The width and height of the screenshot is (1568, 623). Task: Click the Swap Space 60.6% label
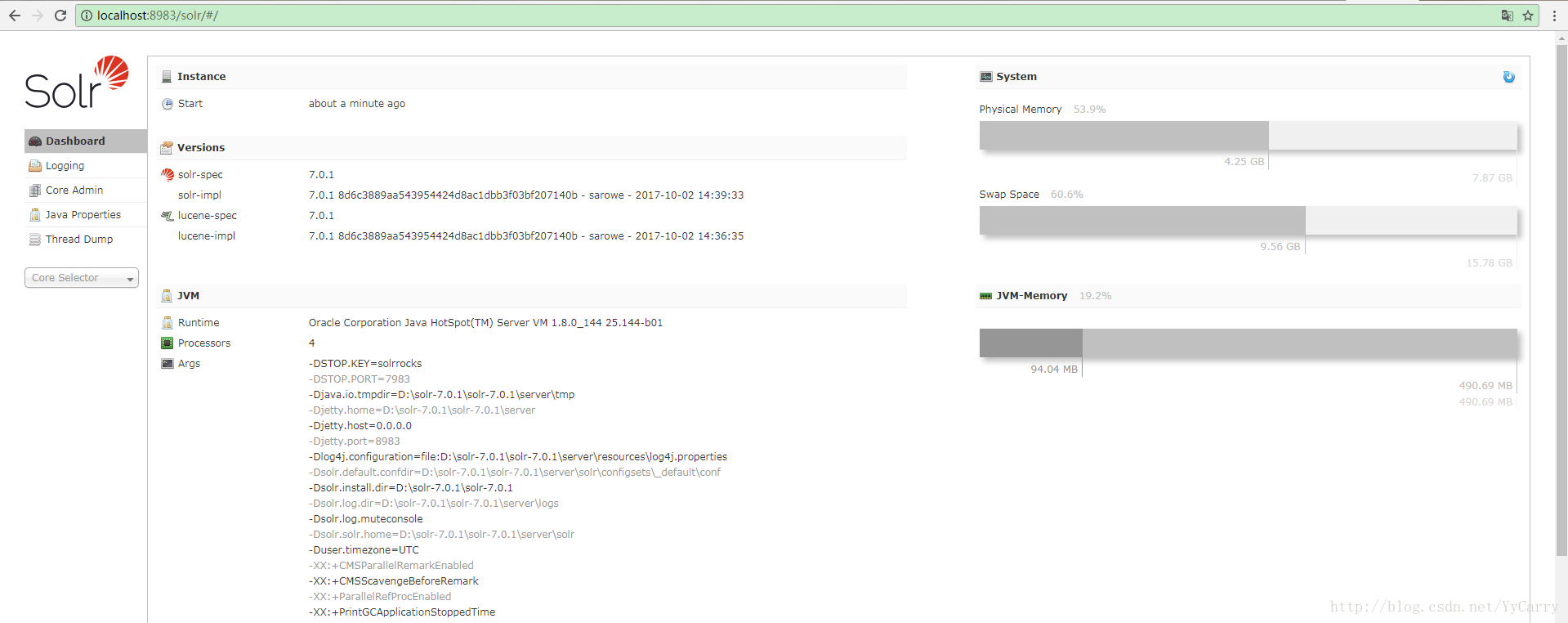(x=1067, y=195)
